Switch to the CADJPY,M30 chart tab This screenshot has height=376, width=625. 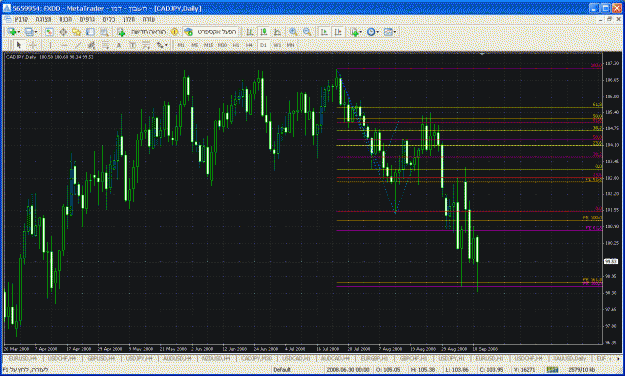(257, 359)
